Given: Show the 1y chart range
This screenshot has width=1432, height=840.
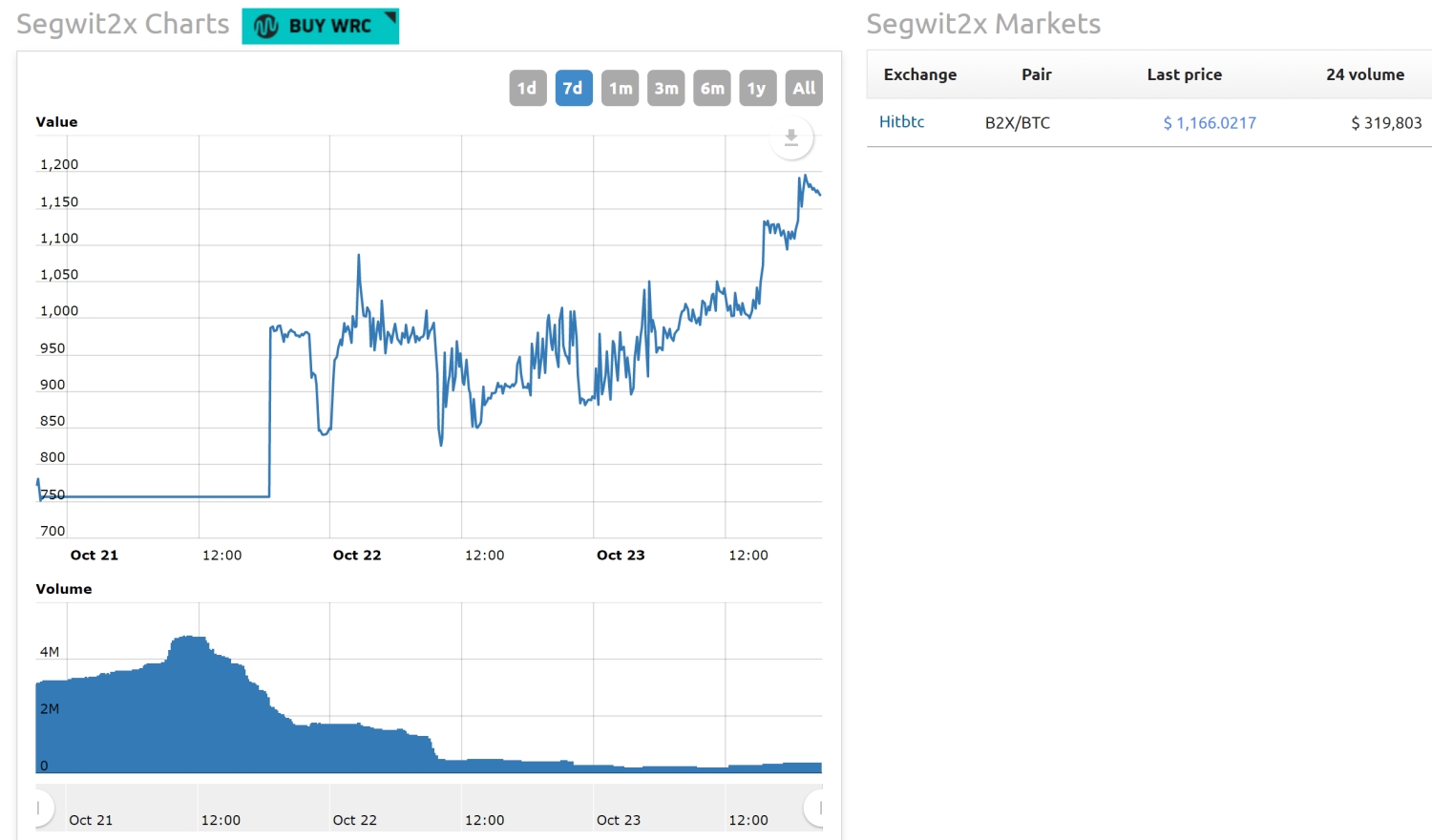Looking at the screenshot, I should [x=757, y=88].
